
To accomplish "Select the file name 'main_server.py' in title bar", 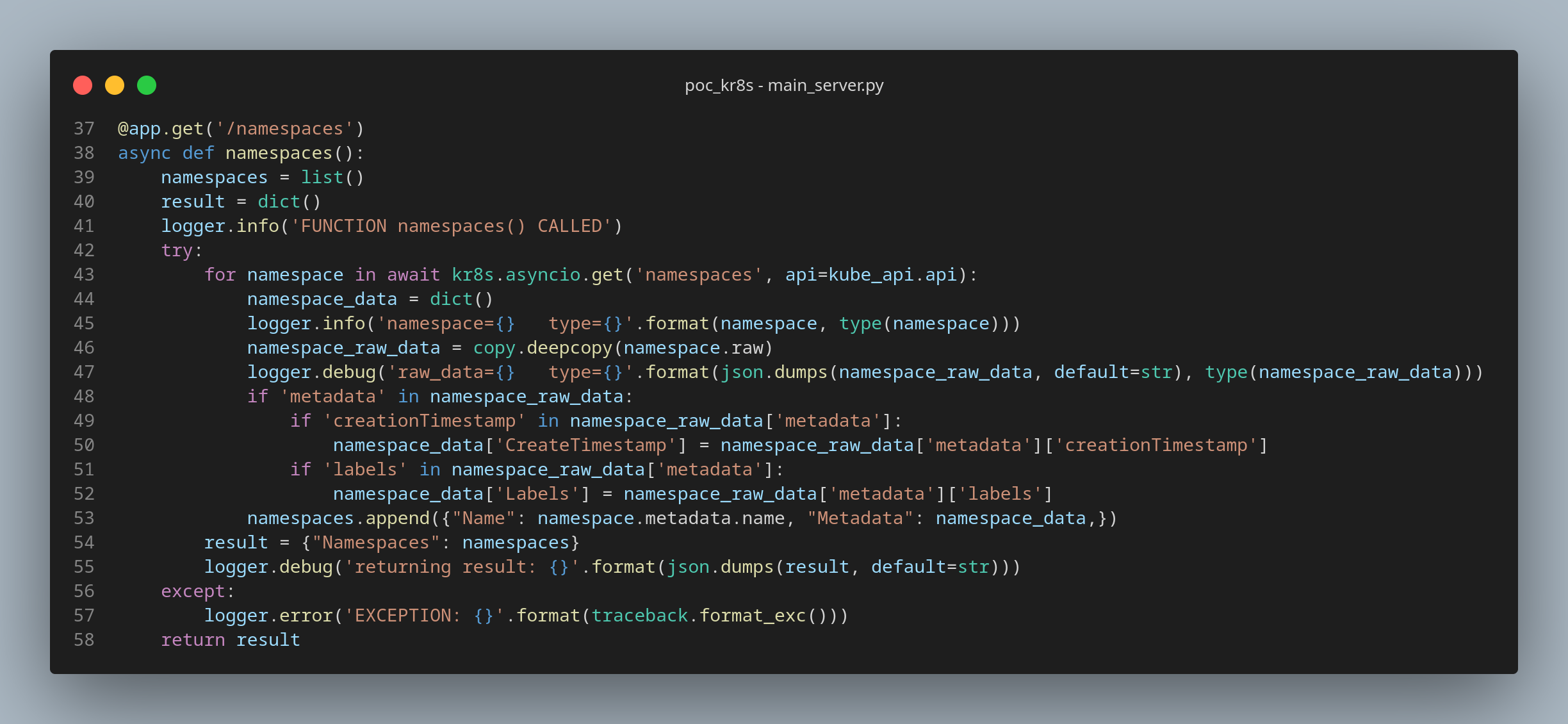I will tap(840, 85).
